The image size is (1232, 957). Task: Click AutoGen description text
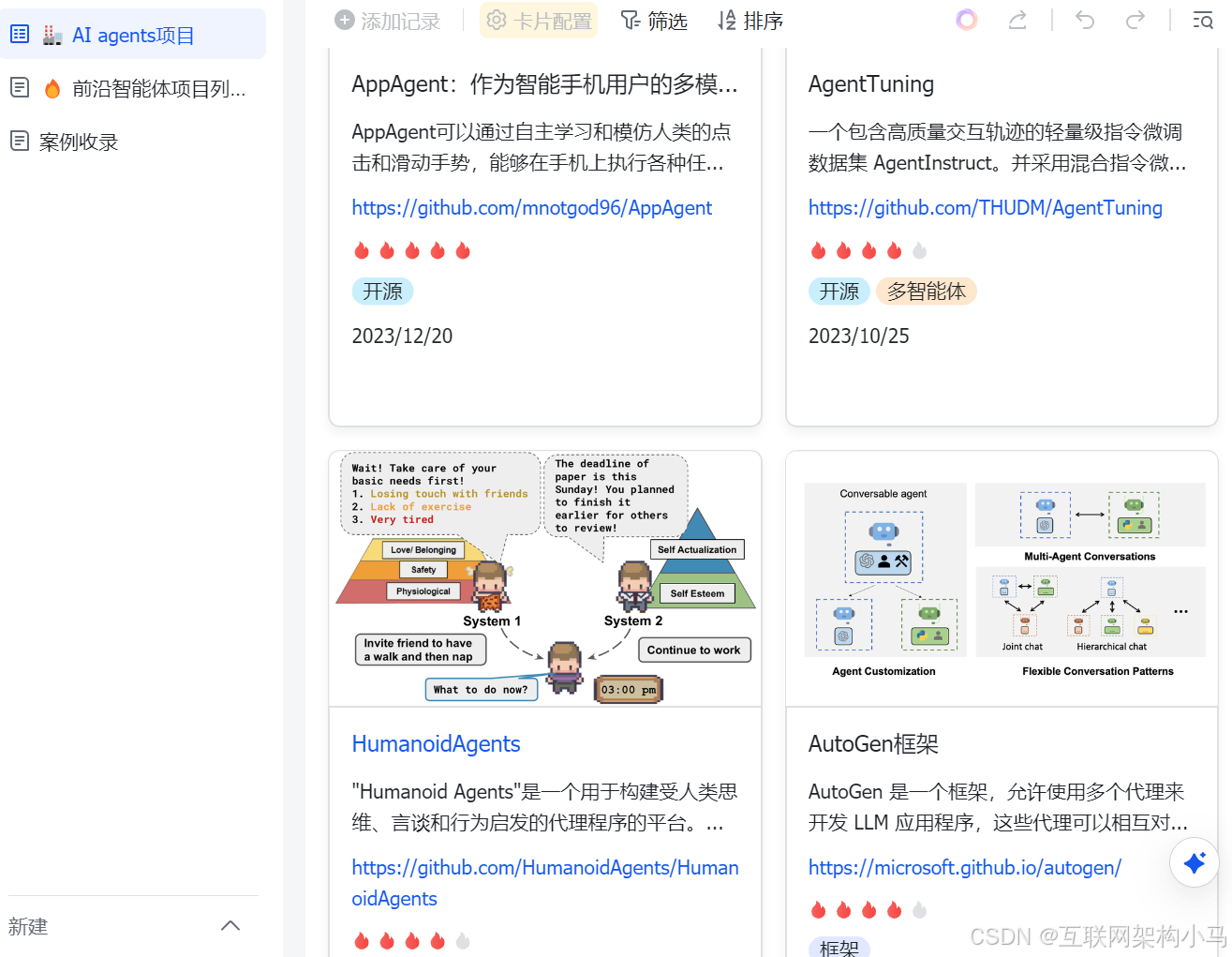[x=998, y=807]
